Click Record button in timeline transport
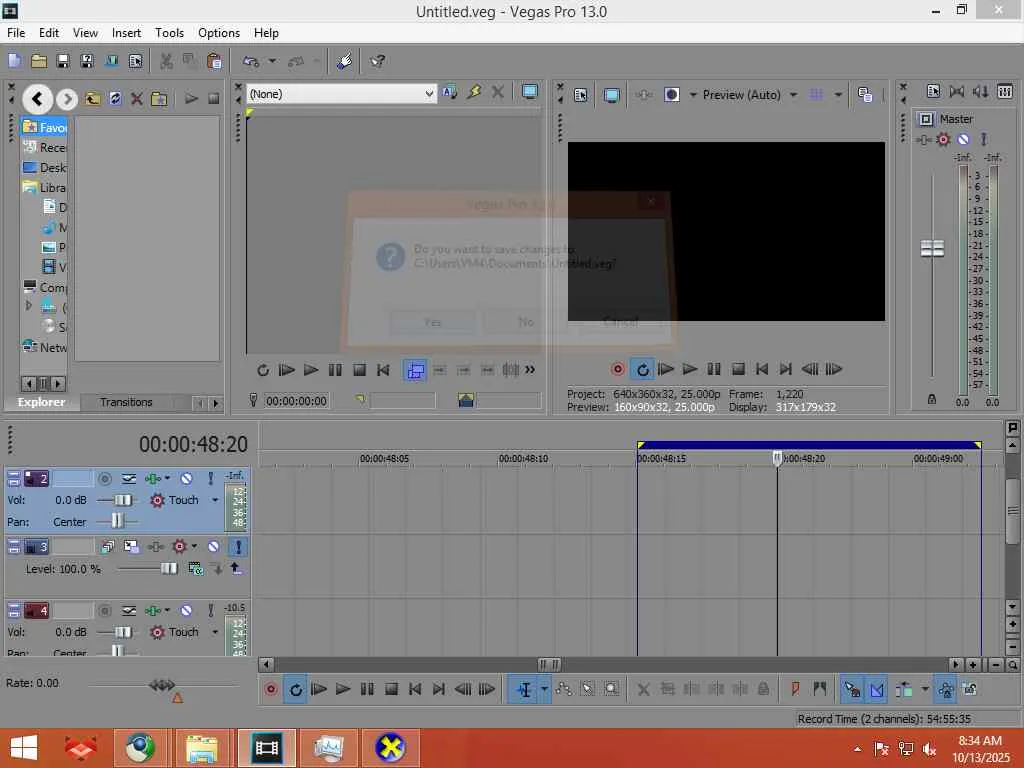The image size is (1024, 768). [x=270, y=690]
